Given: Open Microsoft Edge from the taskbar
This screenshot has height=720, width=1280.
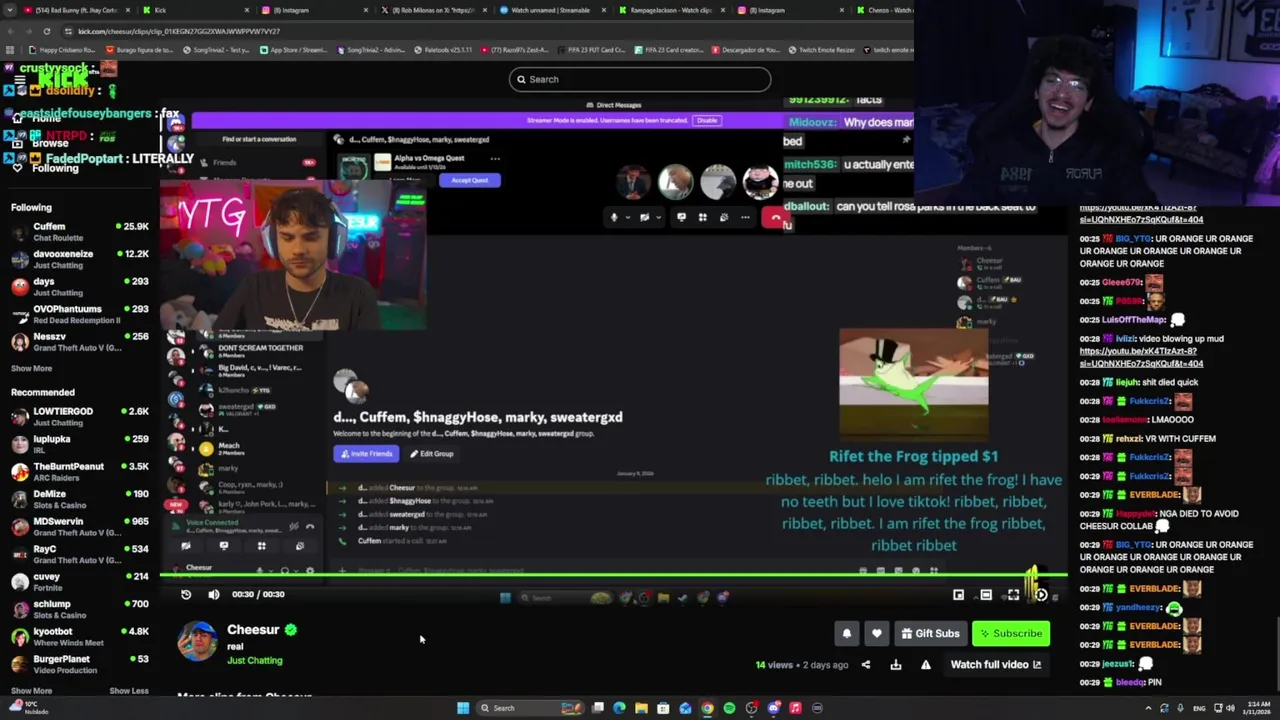Looking at the screenshot, I should 619,708.
